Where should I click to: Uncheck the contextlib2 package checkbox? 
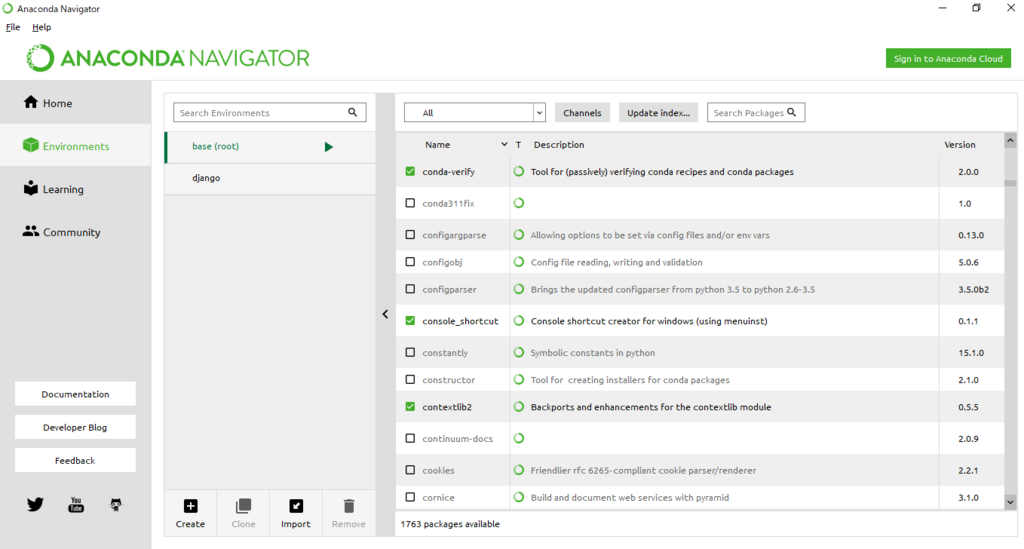[410, 407]
